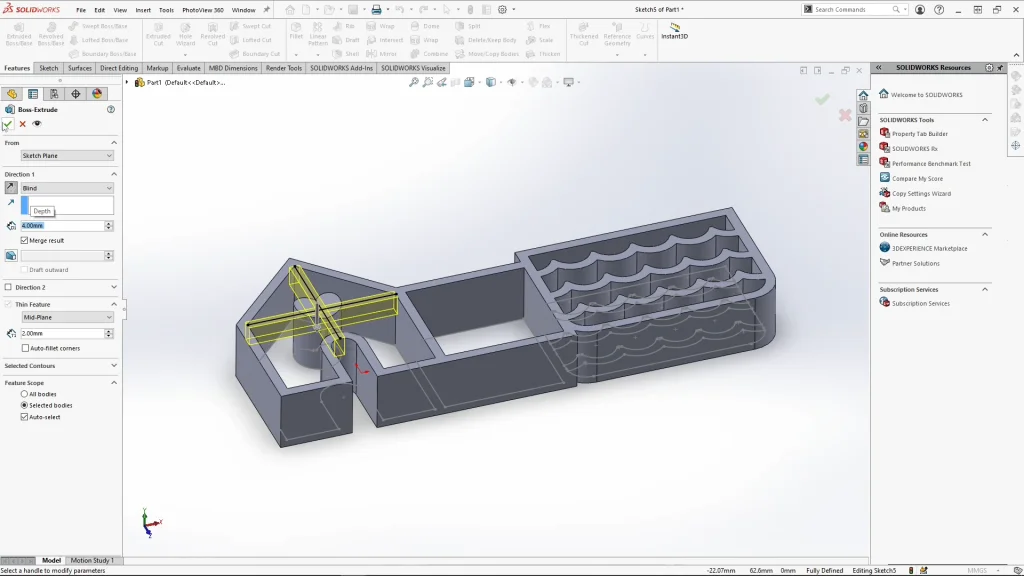Select the All bodies radio button
The width and height of the screenshot is (1024, 576).
(25, 394)
